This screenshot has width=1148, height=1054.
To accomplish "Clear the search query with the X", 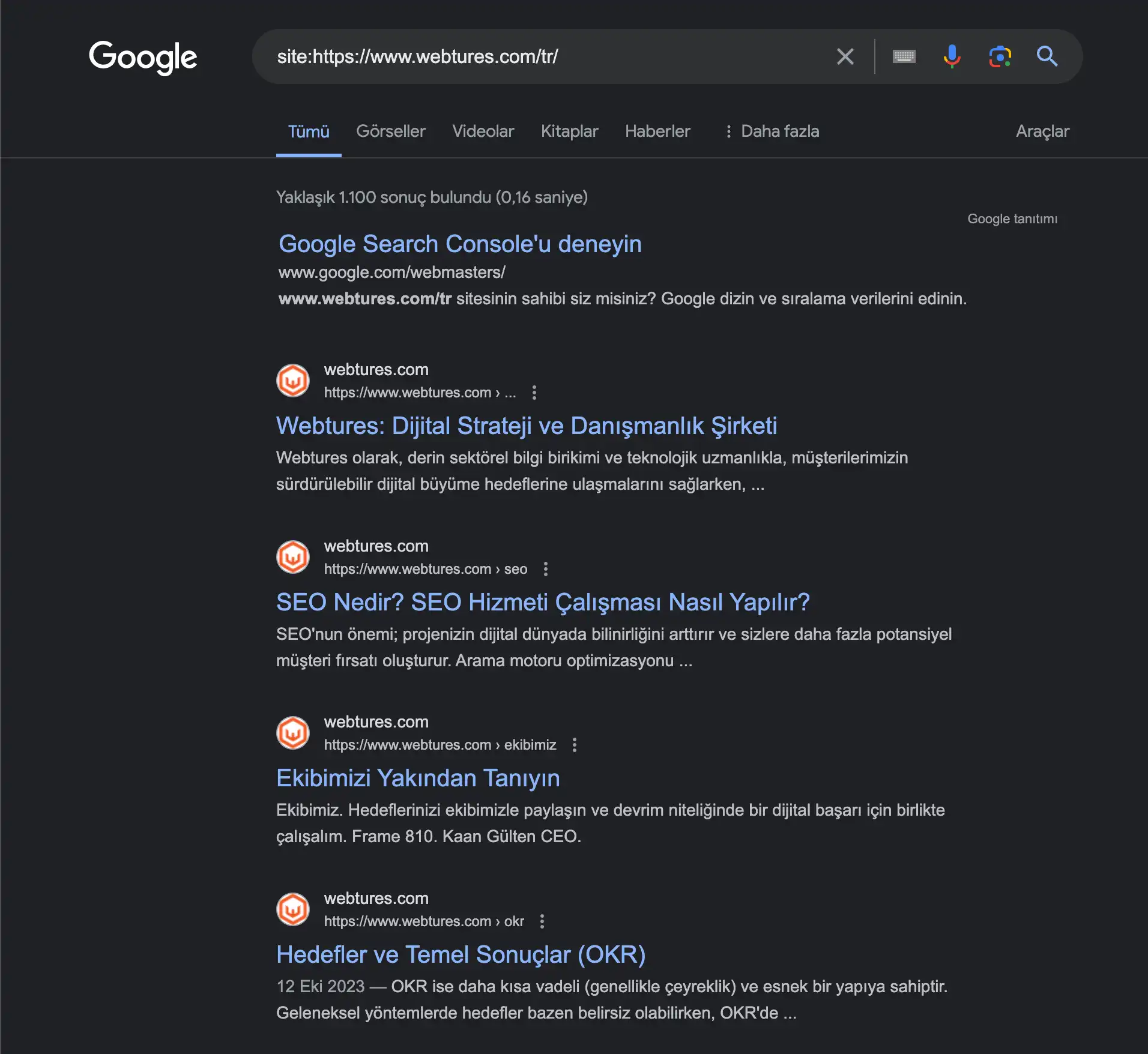I will (x=844, y=56).
